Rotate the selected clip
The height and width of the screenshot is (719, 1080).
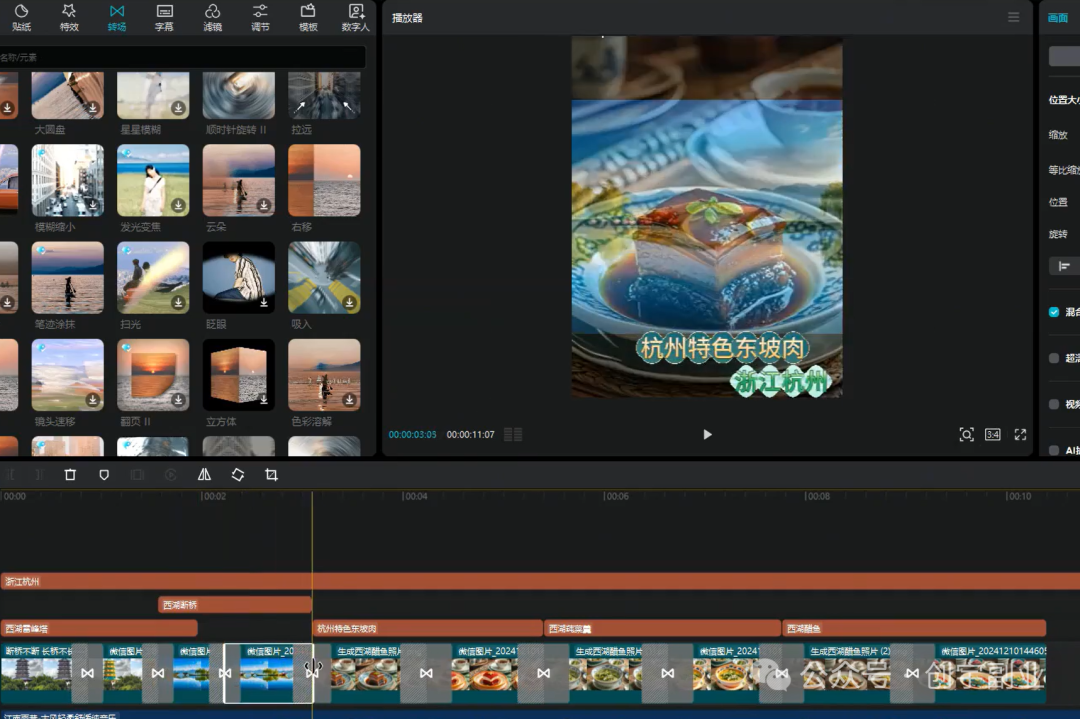pos(238,475)
